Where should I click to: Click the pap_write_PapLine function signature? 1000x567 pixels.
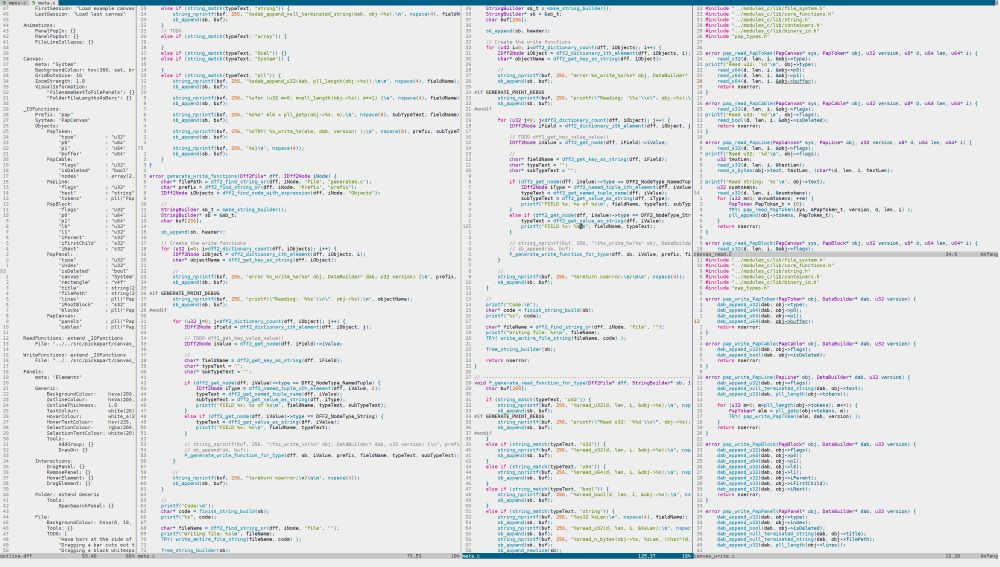[808, 377]
